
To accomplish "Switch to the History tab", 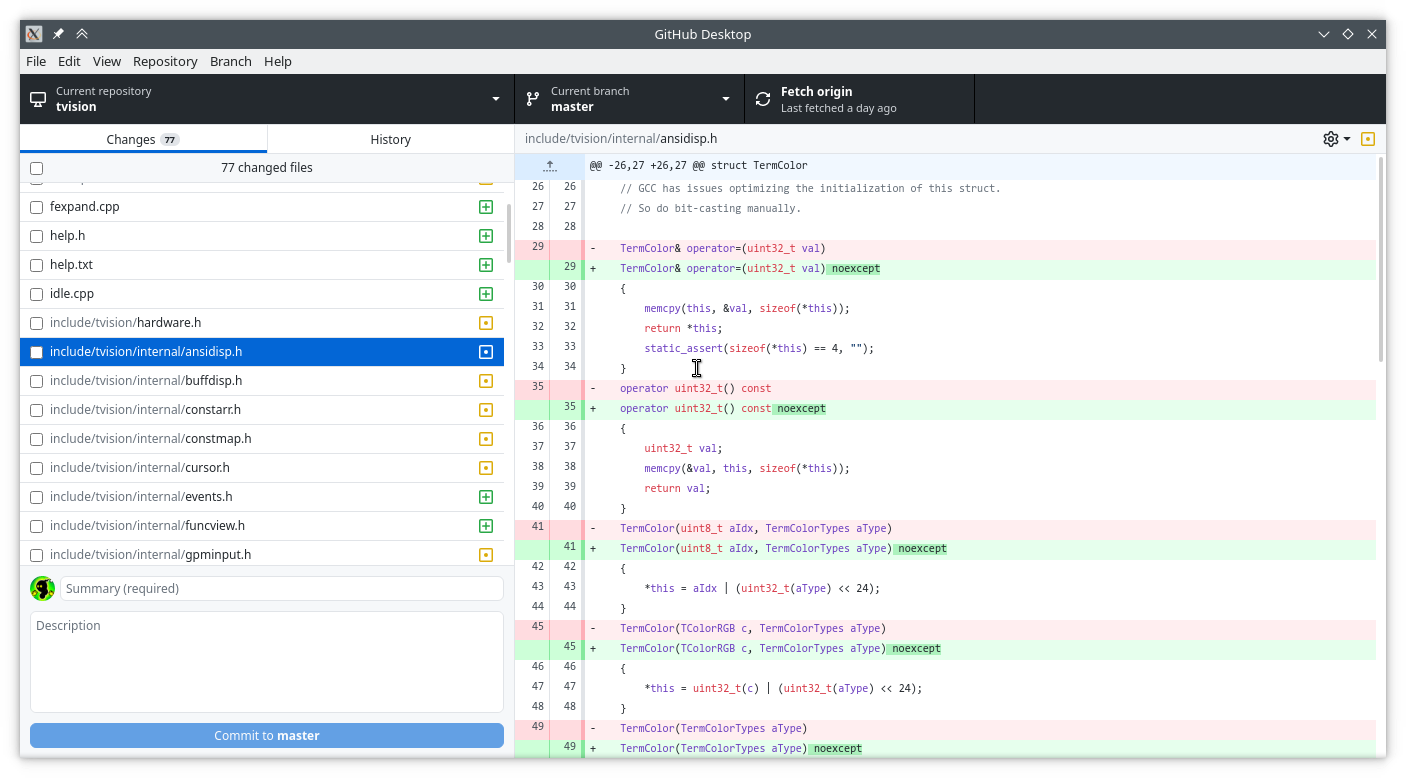I will pyautogui.click(x=391, y=139).
